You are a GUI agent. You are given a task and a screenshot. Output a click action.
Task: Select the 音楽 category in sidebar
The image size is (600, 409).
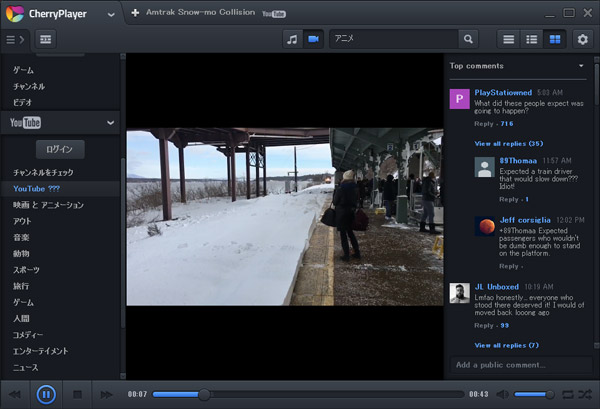point(21,237)
